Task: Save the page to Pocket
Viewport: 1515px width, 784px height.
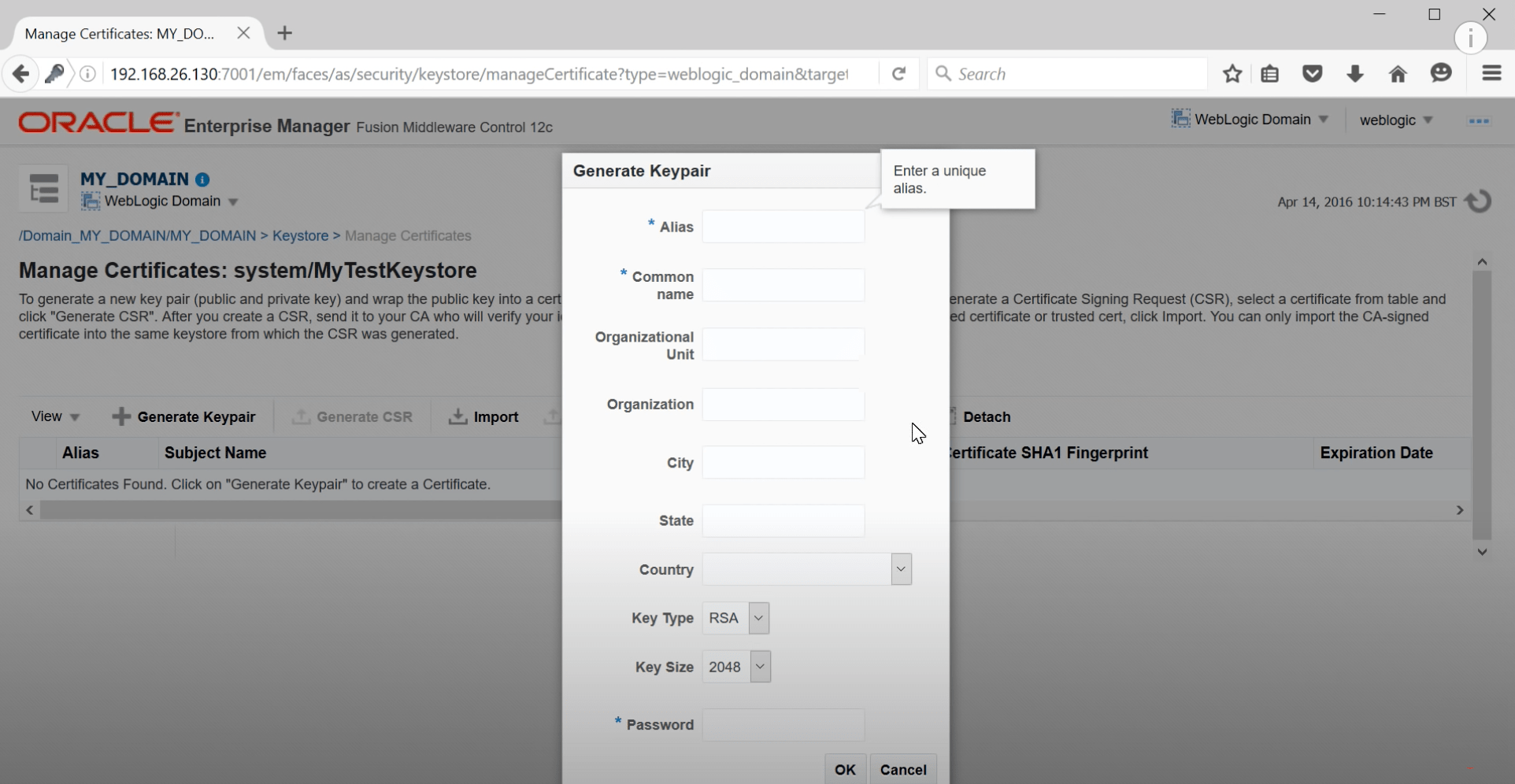Action: click(x=1312, y=73)
